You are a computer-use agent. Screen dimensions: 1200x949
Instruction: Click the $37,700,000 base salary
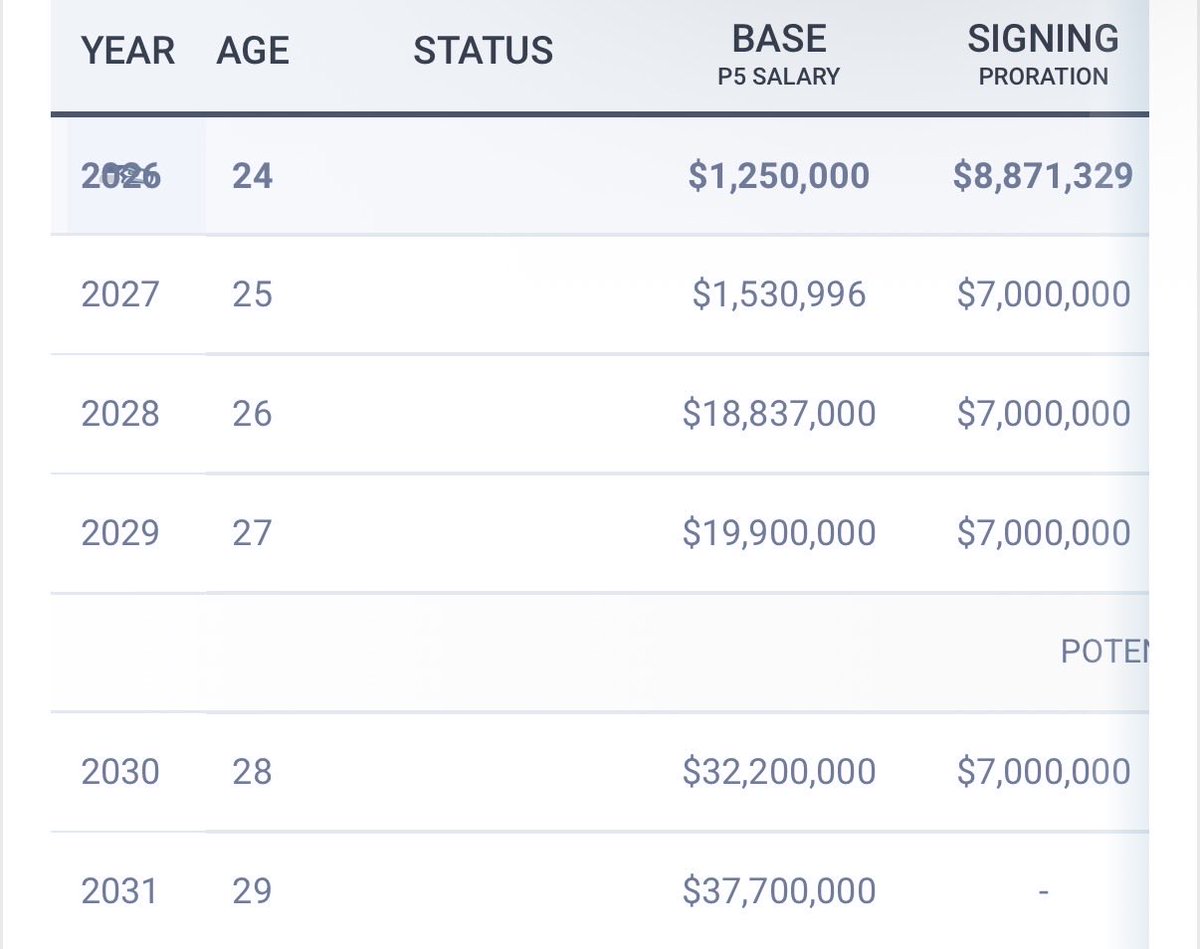pos(779,890)
